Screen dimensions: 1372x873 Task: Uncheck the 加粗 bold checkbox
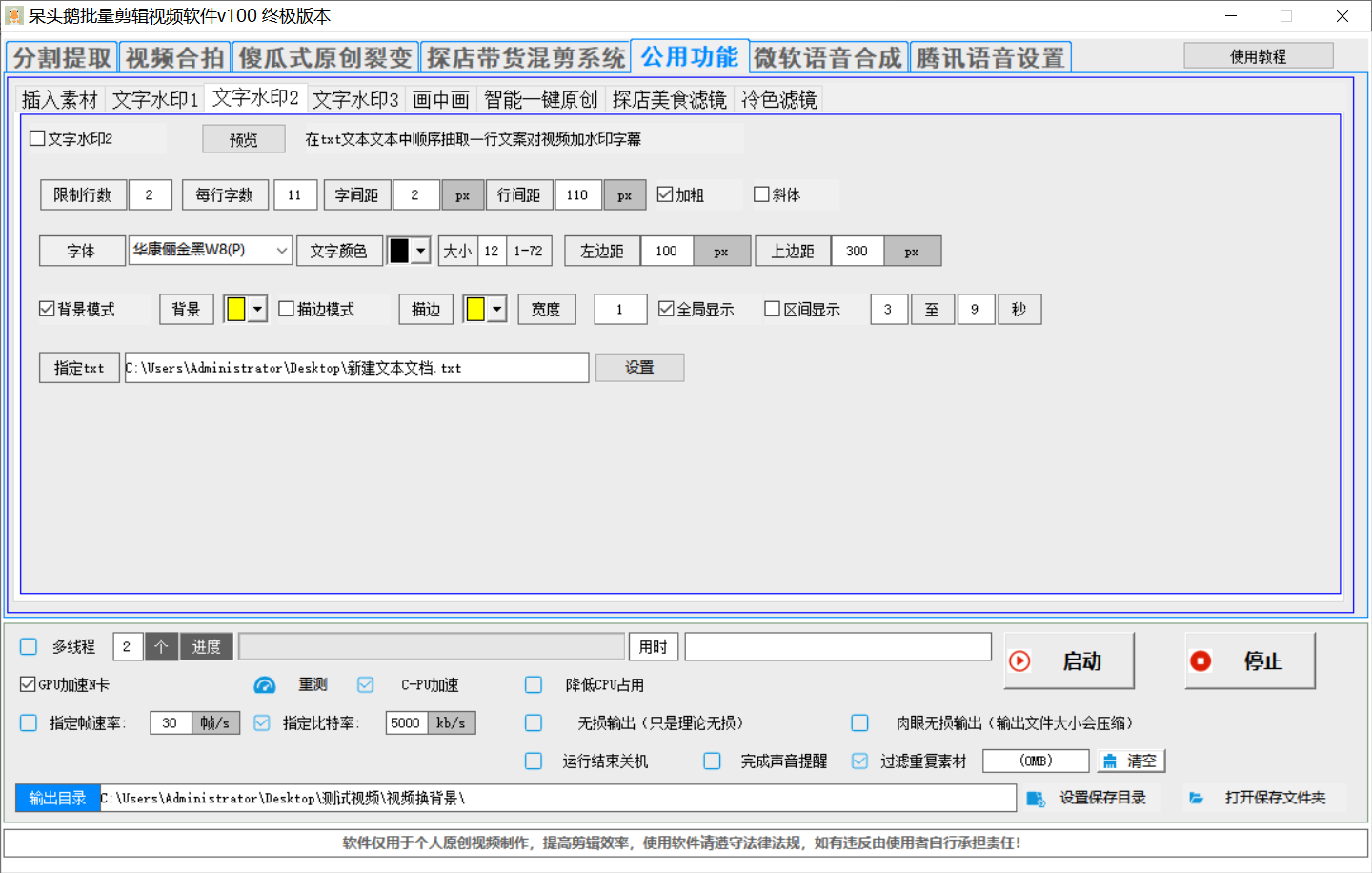665,194
